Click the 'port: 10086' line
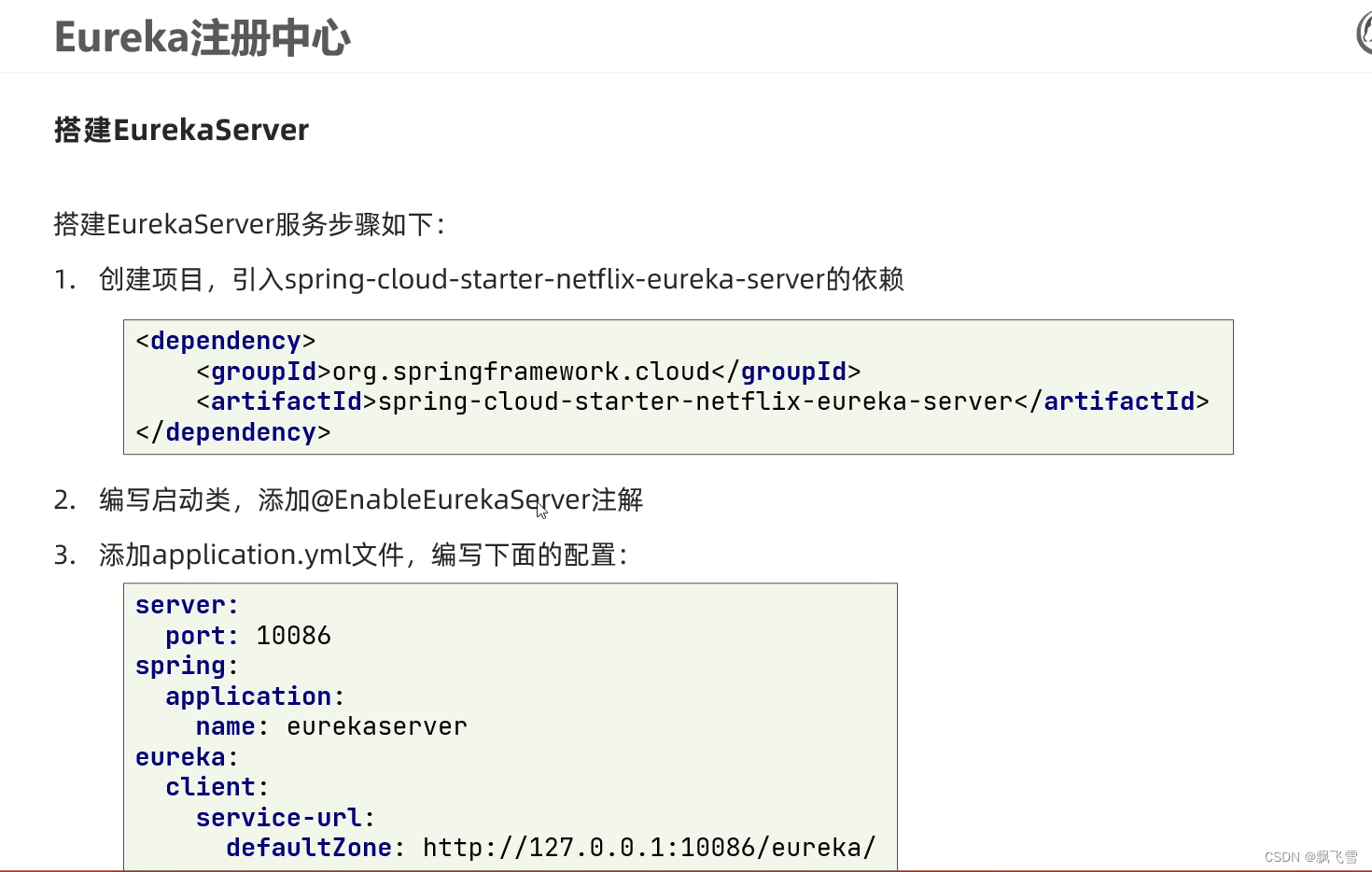Image resolution: width=1372 pixels, height=872 pixels. (x=248, y=636)
